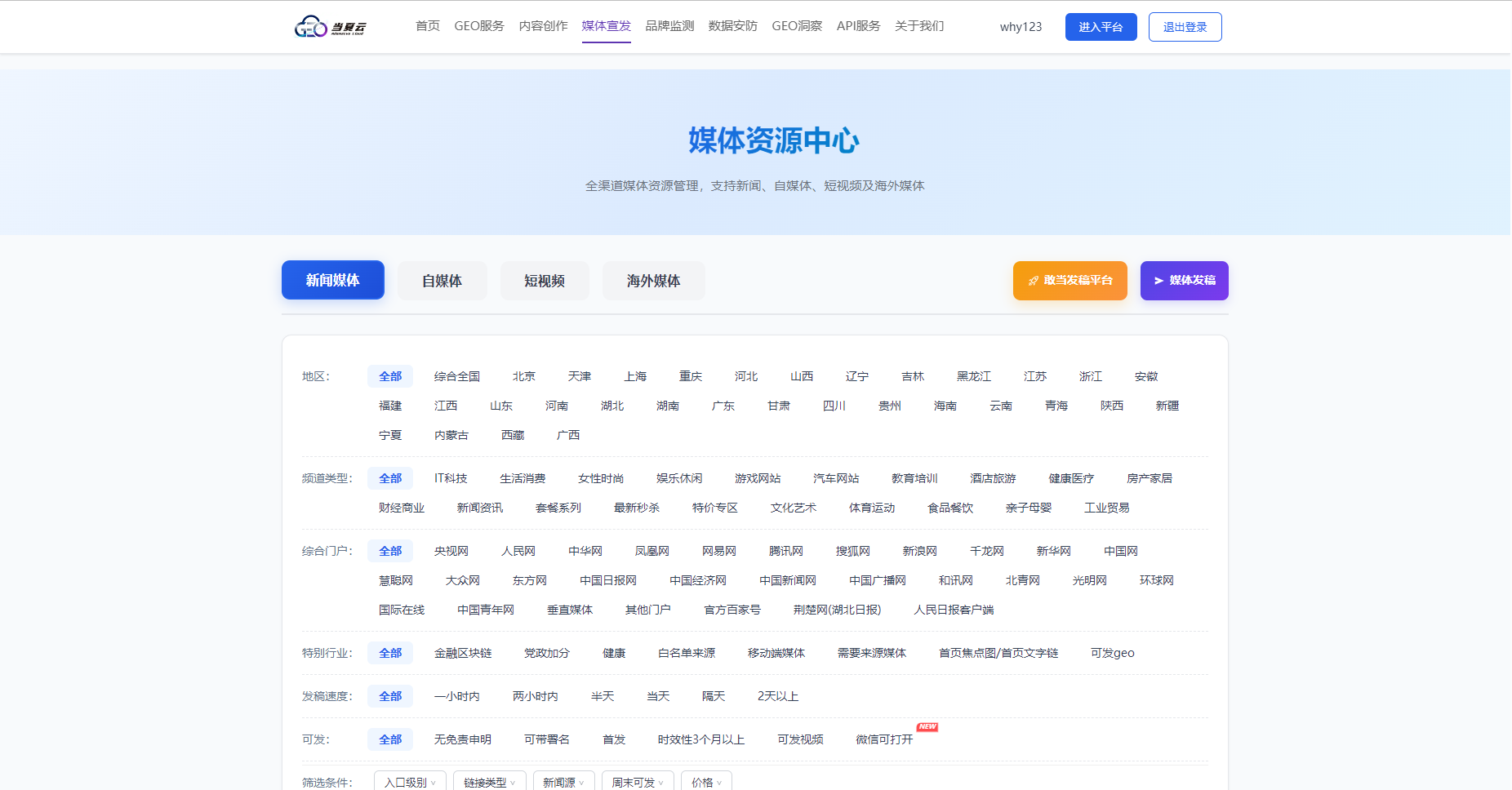Set publish speed to 一小时内
Viewport: 1512px width, 790px height.
457,696
